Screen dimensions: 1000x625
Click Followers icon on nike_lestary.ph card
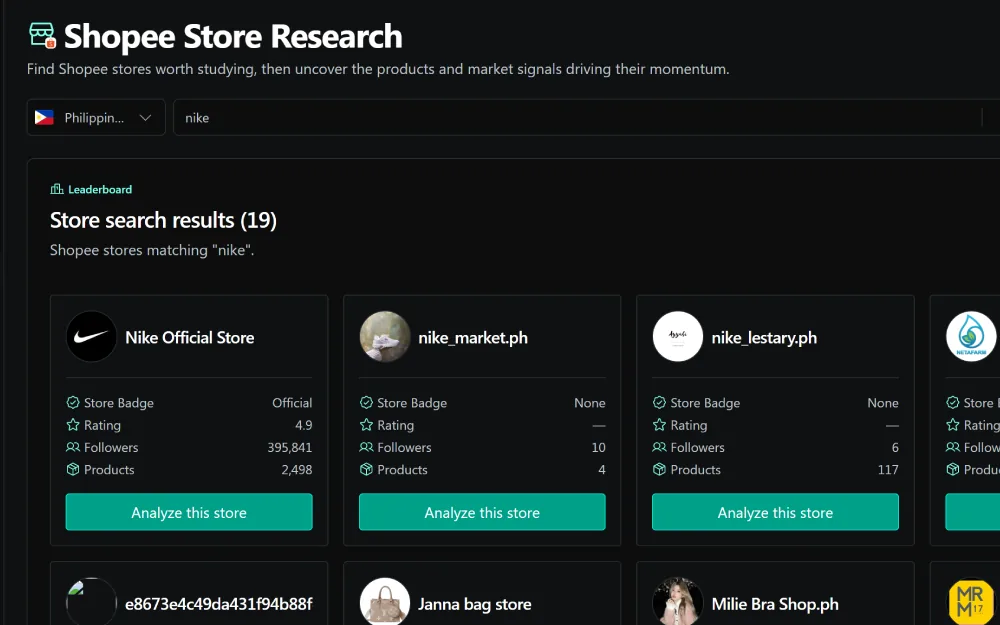[659, 447]
